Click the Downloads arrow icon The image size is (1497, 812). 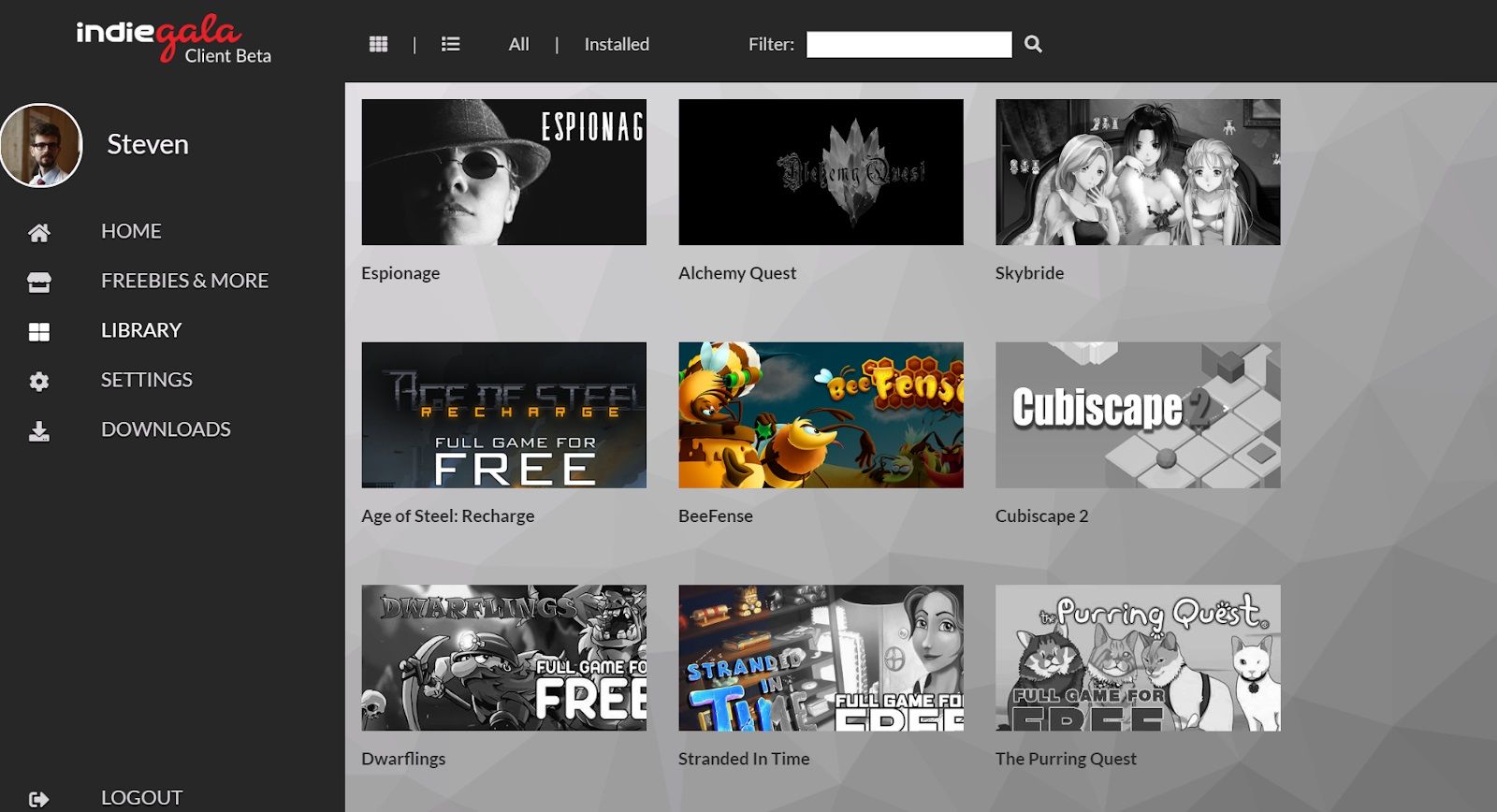(39, 431)
